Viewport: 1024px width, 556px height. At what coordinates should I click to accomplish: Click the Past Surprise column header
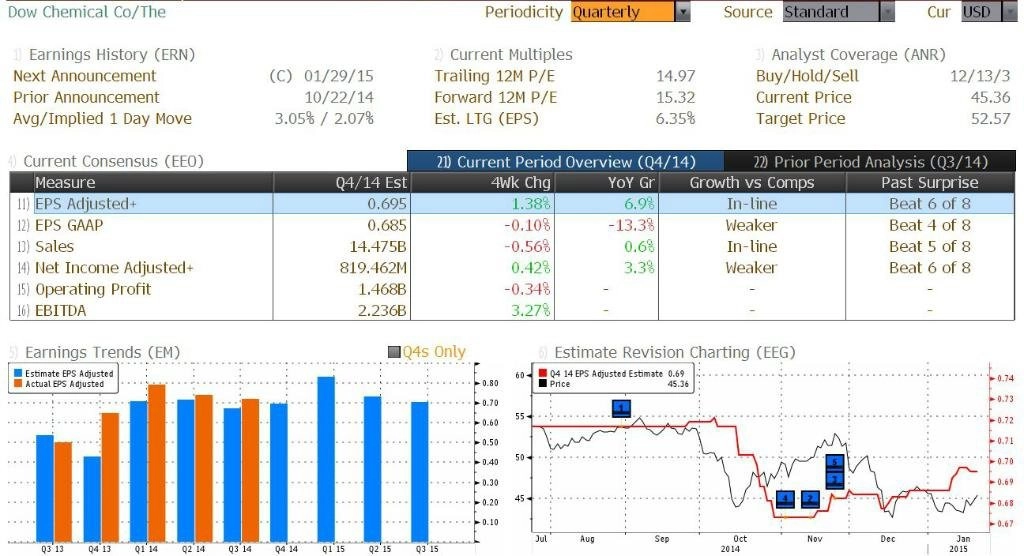point(930,182)
